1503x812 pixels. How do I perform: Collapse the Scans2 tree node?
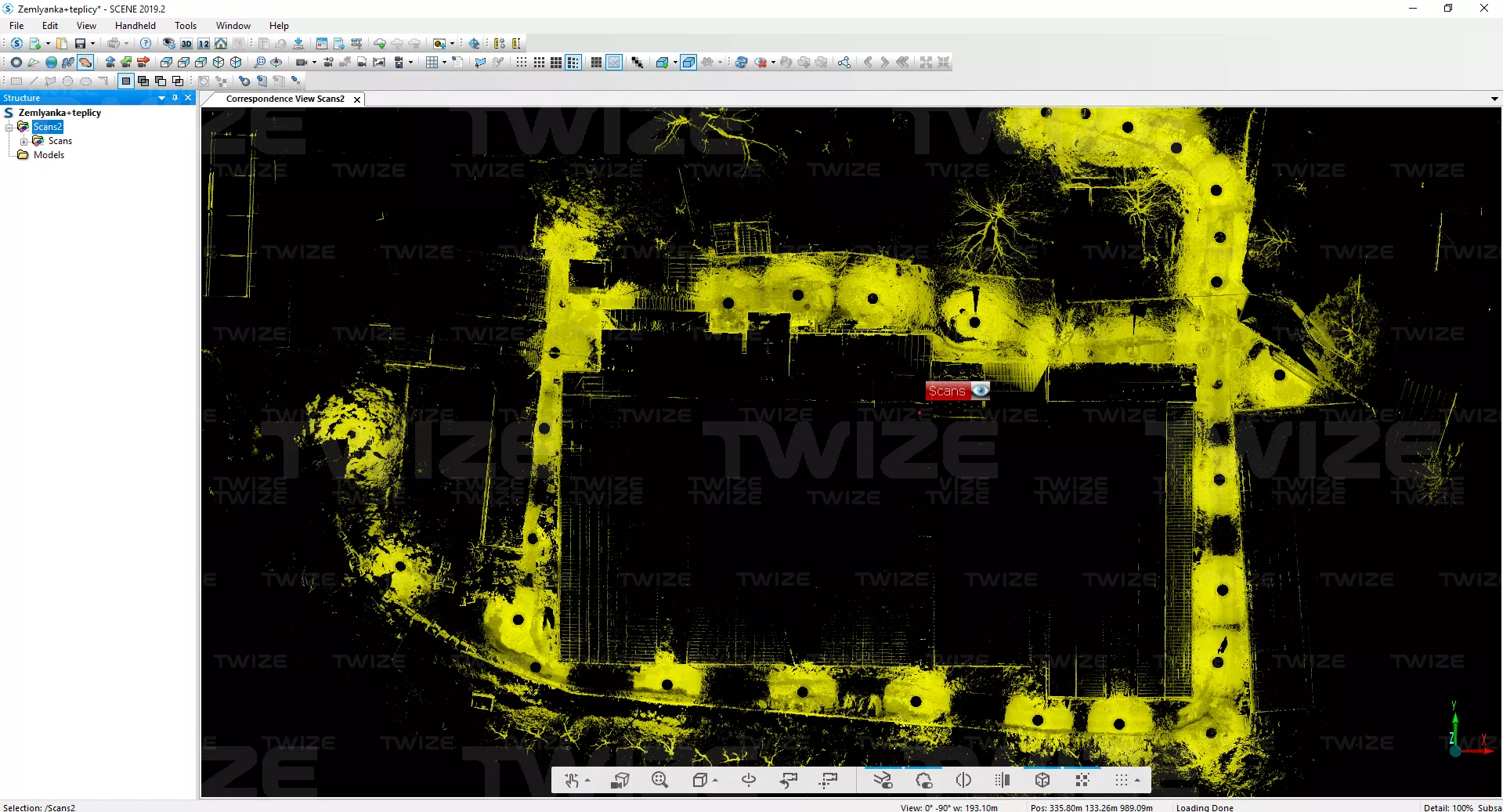click(9, 127)
